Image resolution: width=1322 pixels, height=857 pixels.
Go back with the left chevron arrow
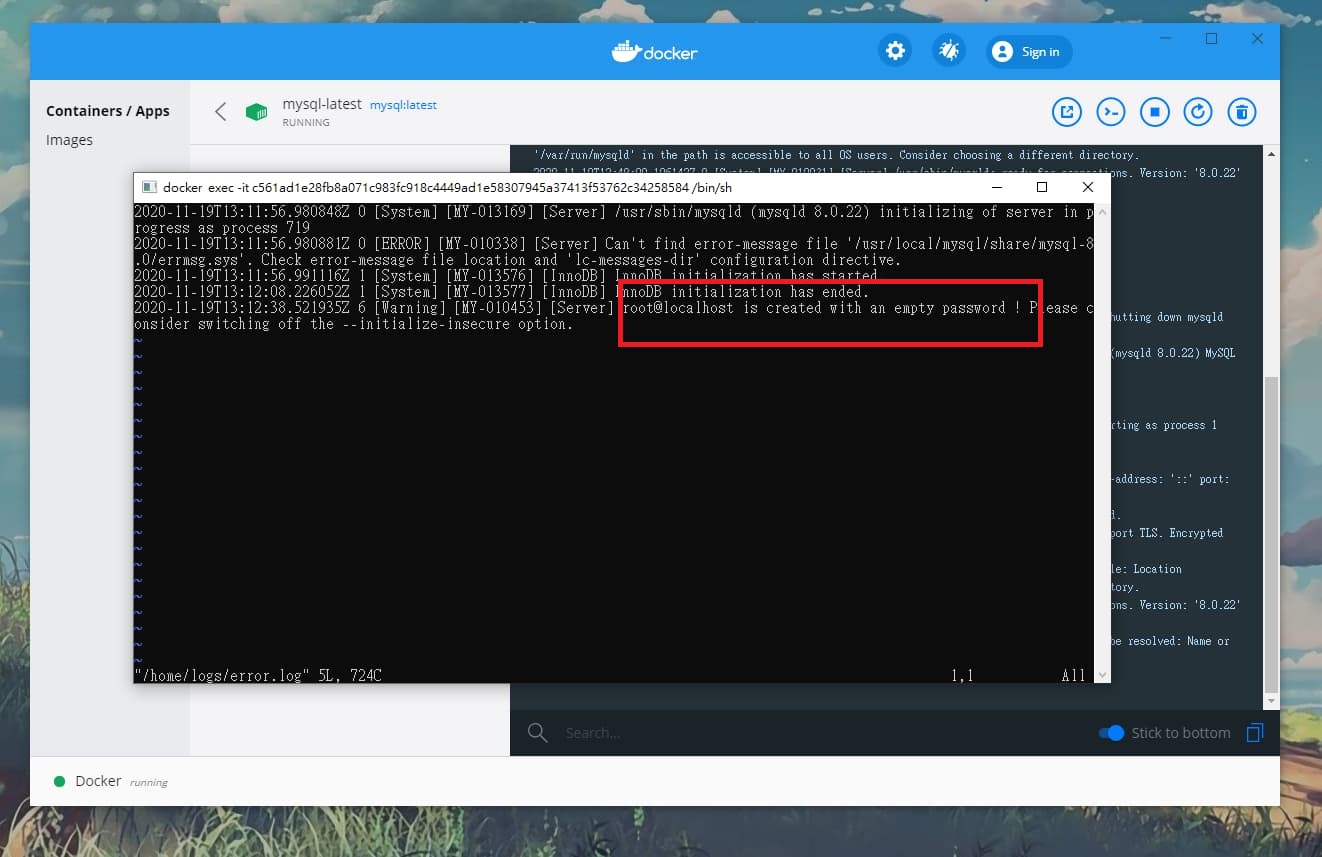click(221, 111)
